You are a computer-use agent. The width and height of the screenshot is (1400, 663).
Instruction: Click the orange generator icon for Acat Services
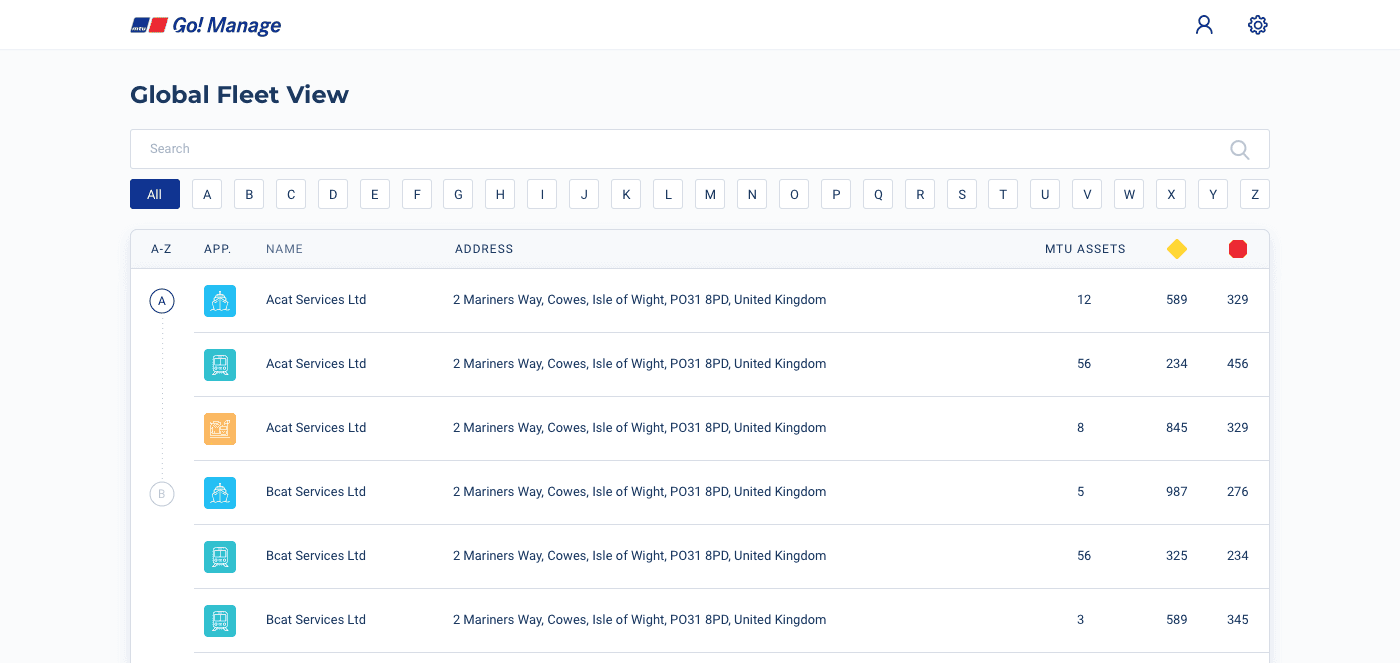pyautogui.click(x=220, y=429)
